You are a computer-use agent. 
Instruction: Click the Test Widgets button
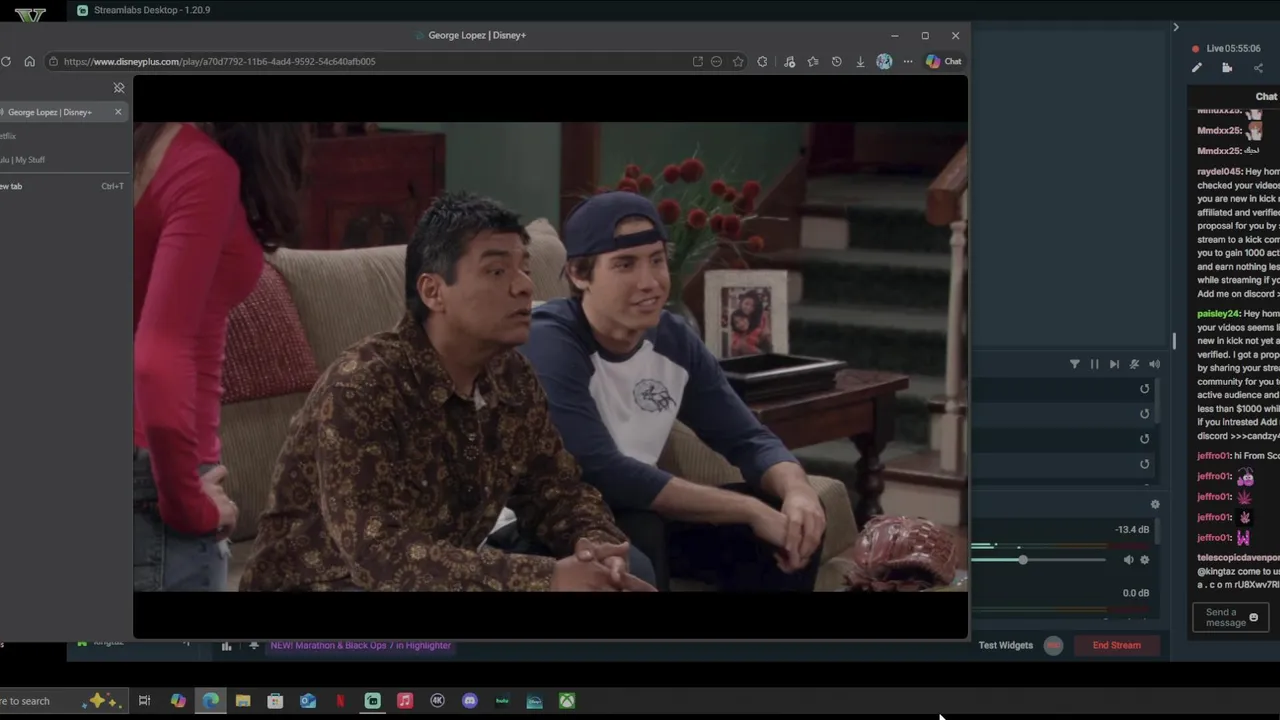click(x=1006, y=645)
